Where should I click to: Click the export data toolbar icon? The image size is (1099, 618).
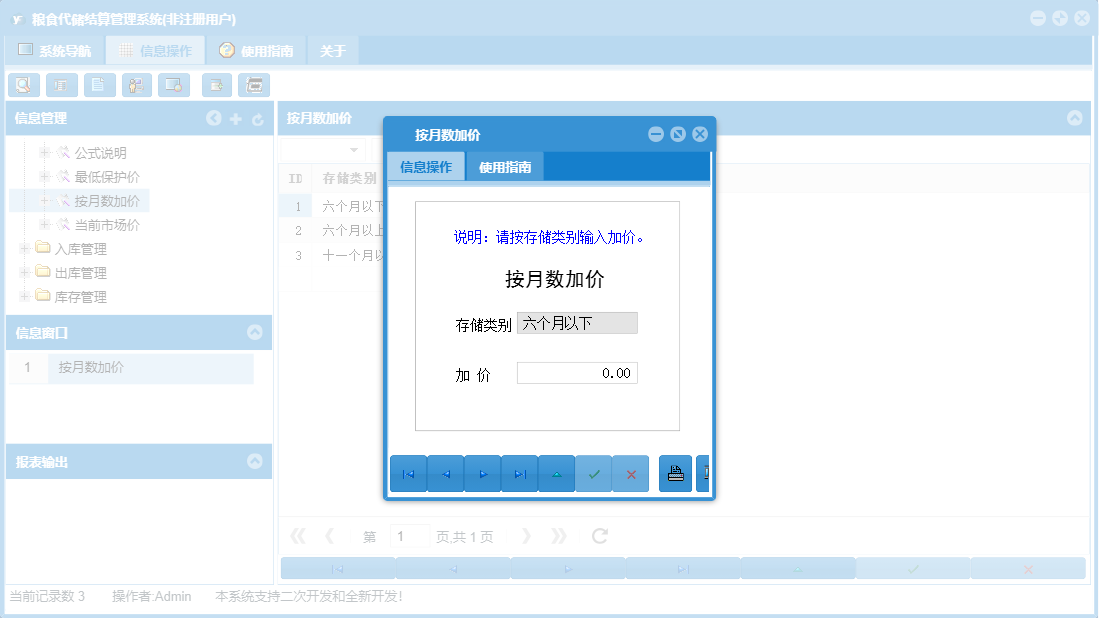coord(216,85)
